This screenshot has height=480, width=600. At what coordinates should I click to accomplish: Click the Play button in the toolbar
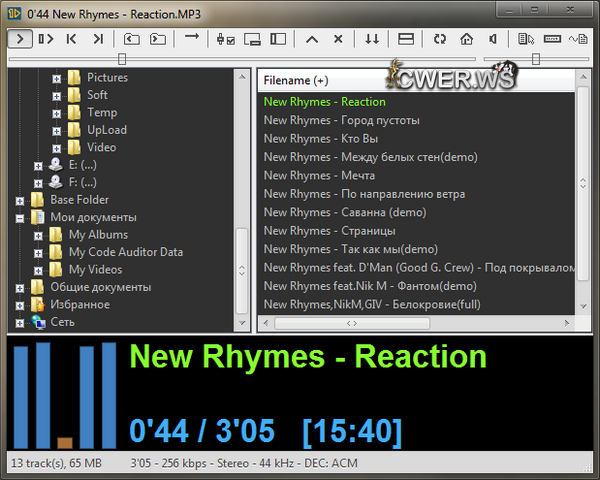click(x=20, y=39)
